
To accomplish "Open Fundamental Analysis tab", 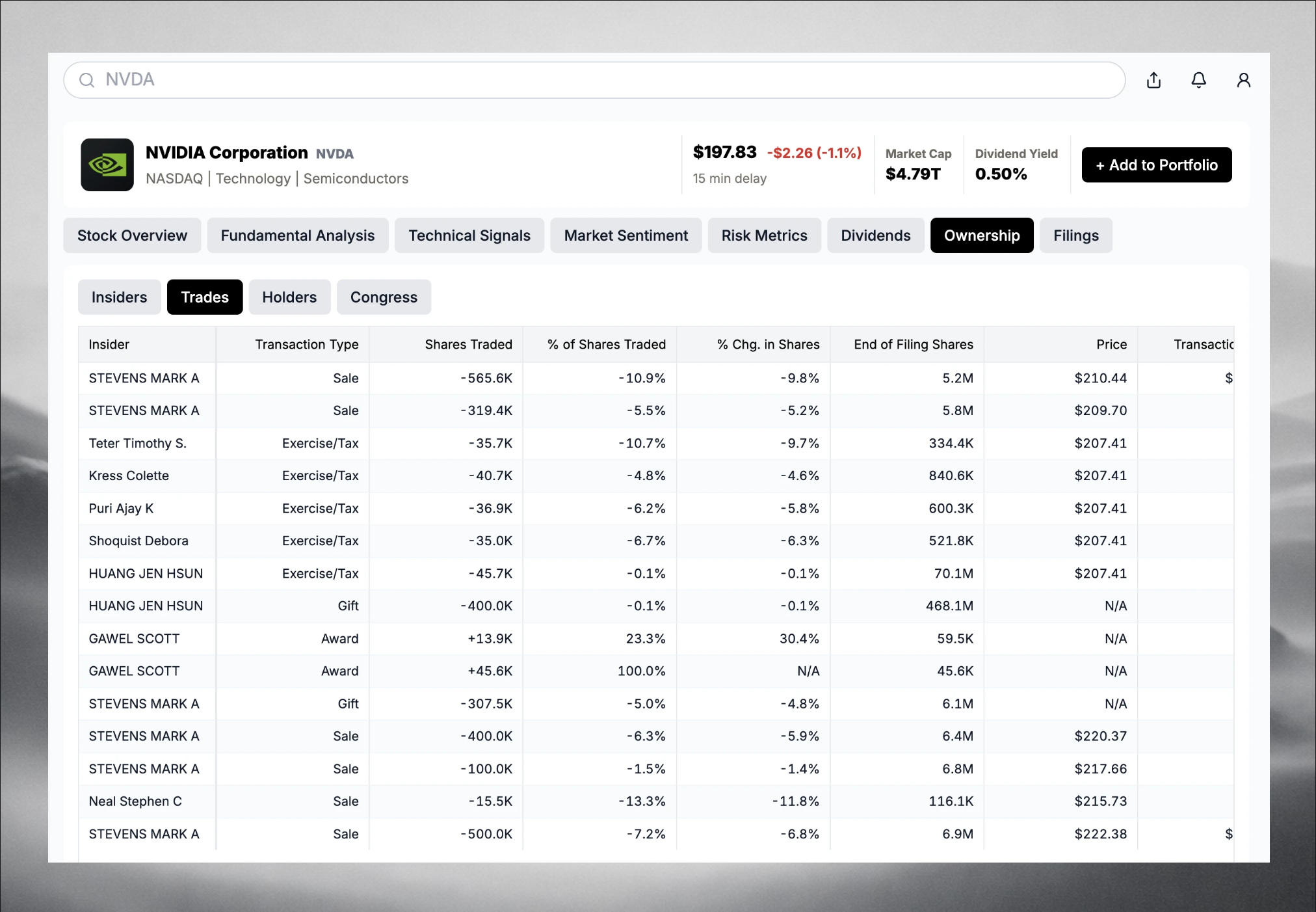I will [x=298, y=235].
